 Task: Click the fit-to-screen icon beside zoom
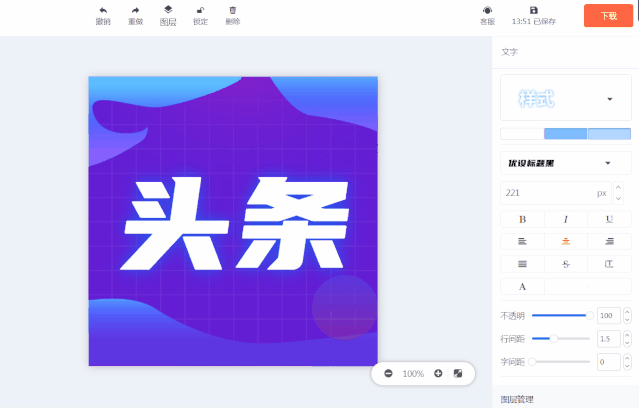pos(458,373)
